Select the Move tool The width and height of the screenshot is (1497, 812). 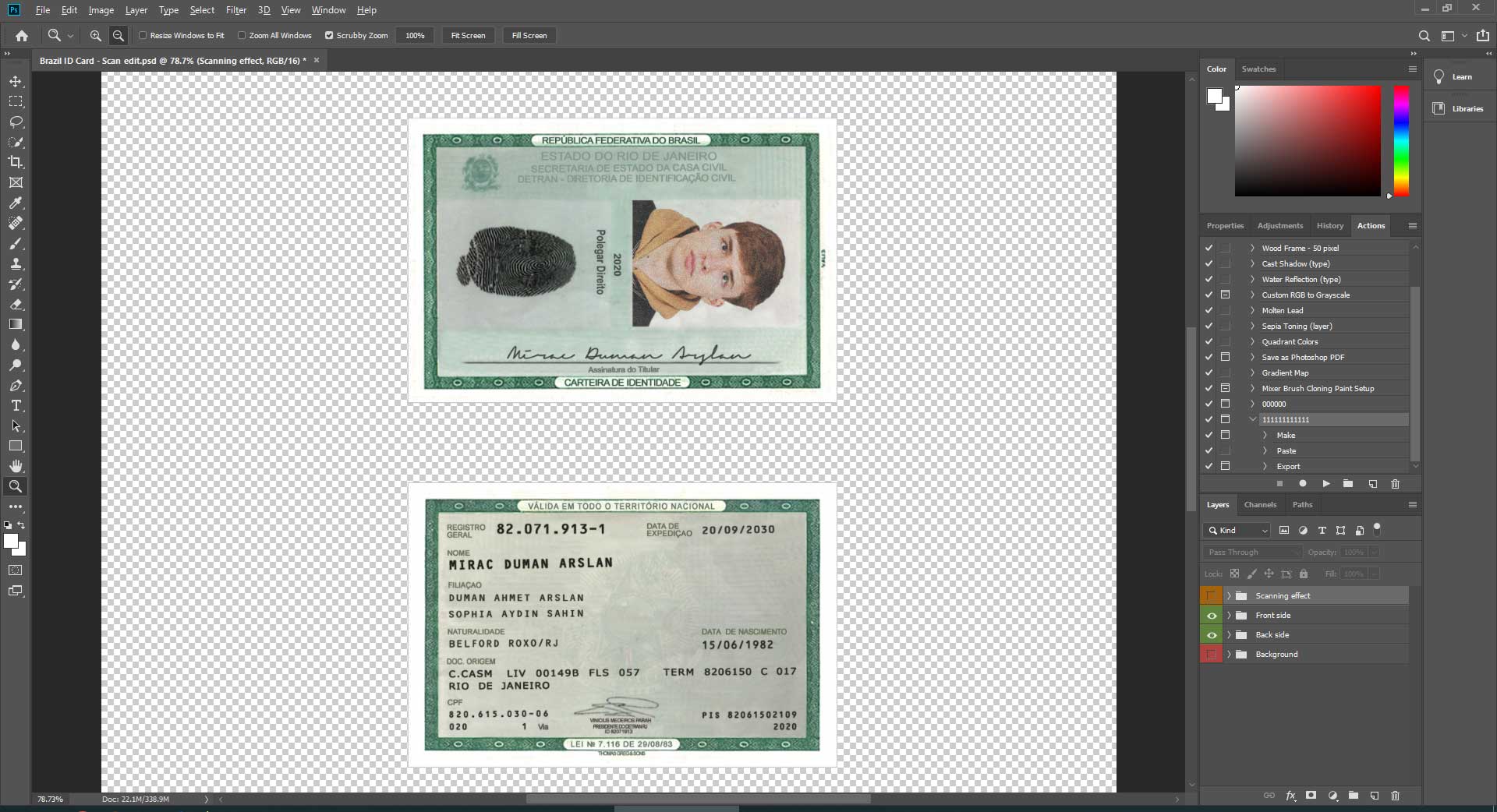16,80
